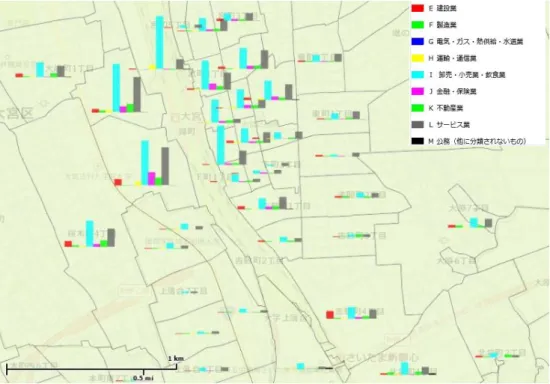Click the bar chart at 大成町1丁目
The image size is (550, 384).
(43, 70)
